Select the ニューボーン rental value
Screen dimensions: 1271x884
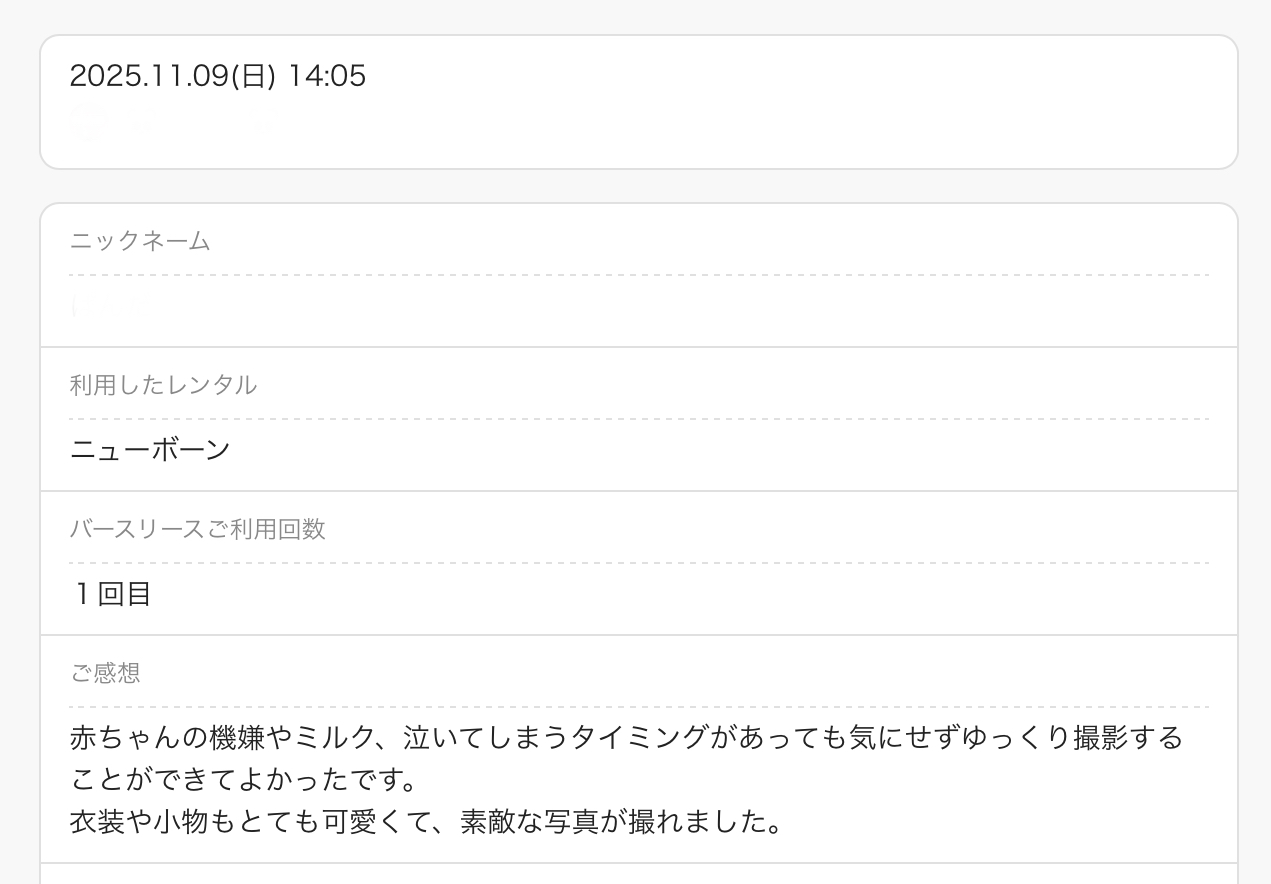[150, 450]
